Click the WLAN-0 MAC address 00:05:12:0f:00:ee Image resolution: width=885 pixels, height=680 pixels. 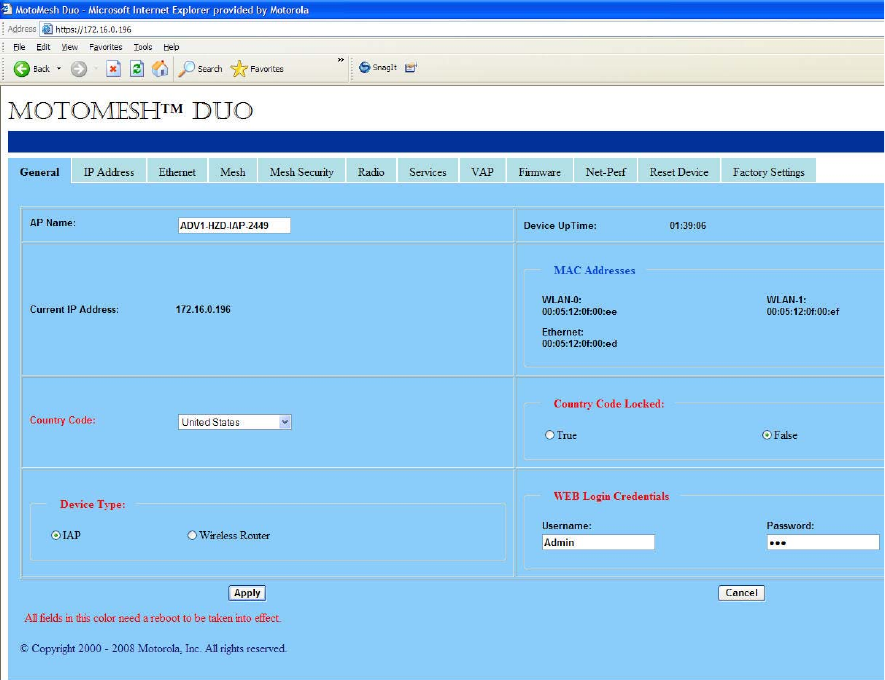pyautogui.click(x=580, y=312)
